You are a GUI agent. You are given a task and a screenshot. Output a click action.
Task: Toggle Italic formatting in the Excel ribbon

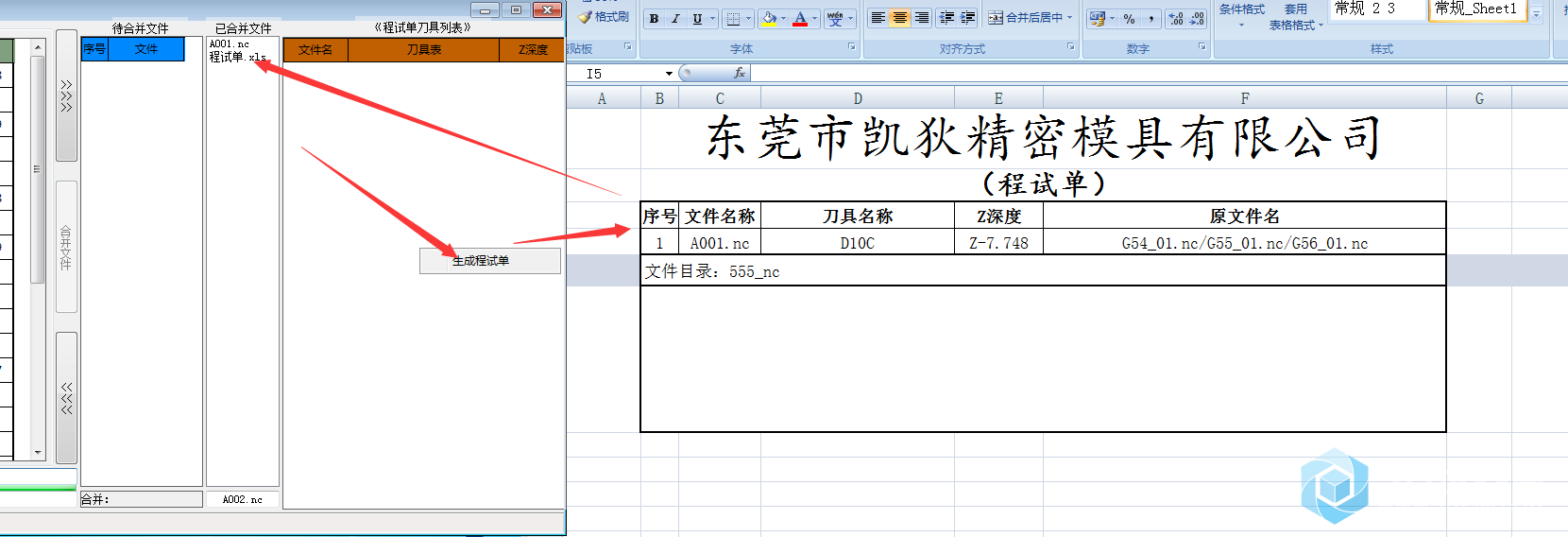pos(675,18)
